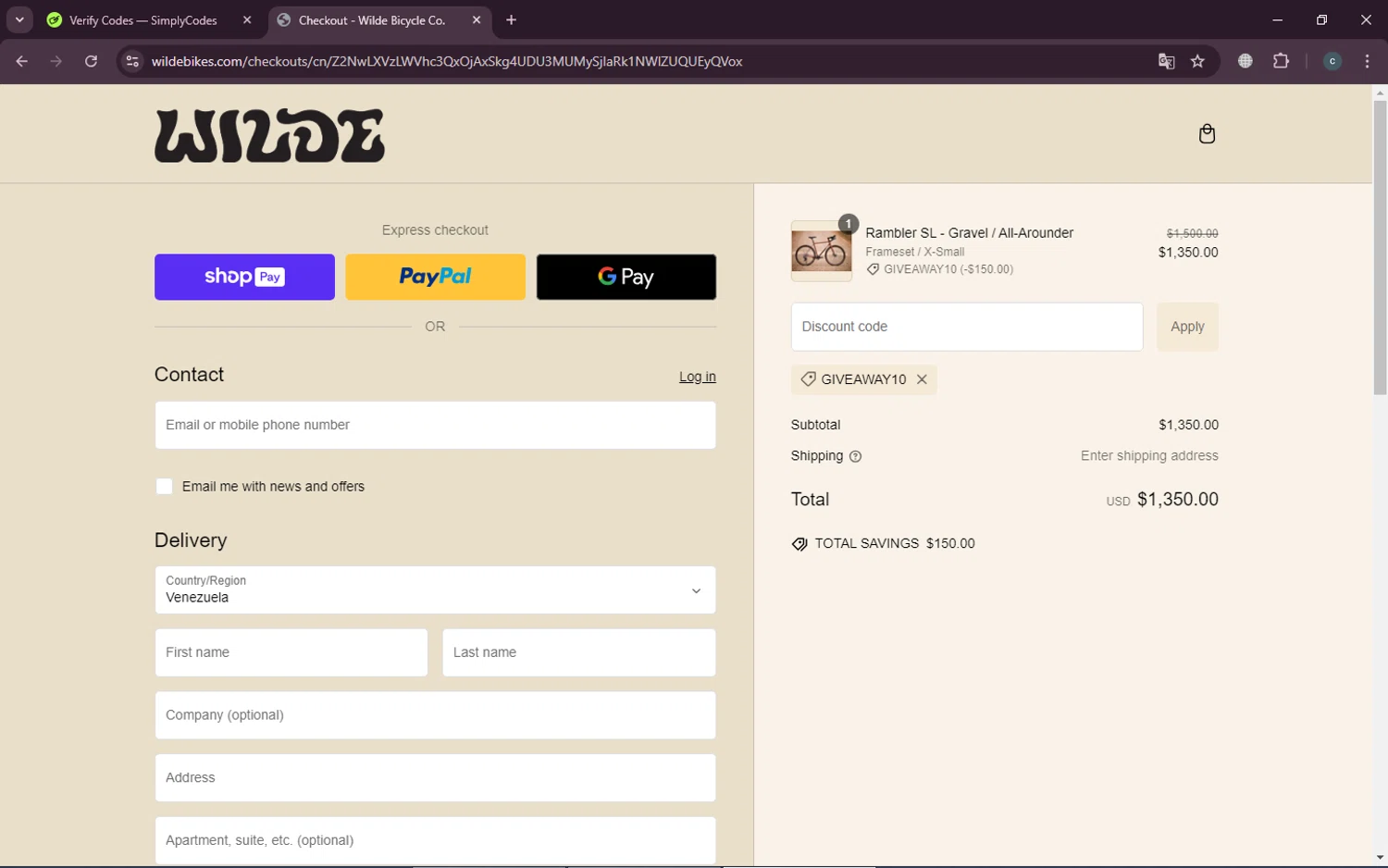The image size is (1388, 868).
Task: Open the shopping bag cart icon
Action: click(x=1207, y=134)
